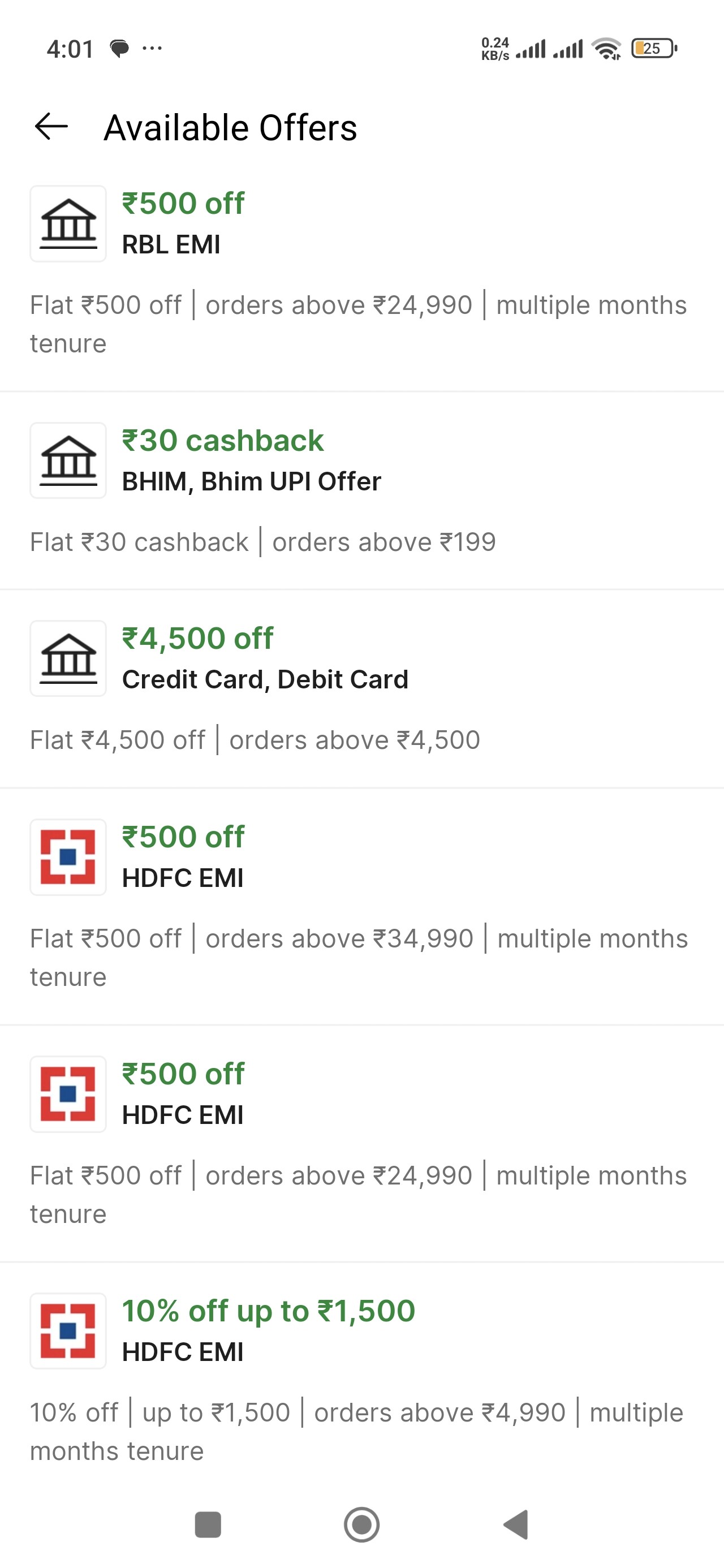Open the 10% off up to ₹1,500 offer
Screen dimensions: 724x1568
tap(269, 1311)
